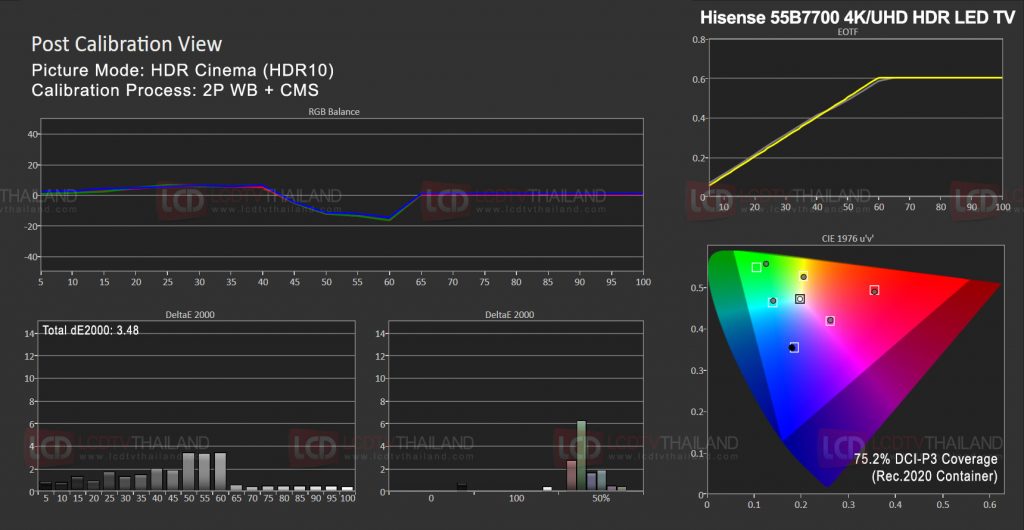This screenshot has width=1024, height=530.
Task: Click '75.2% DCI-P3 Coverage' label
Action: (x=925, y=460)
